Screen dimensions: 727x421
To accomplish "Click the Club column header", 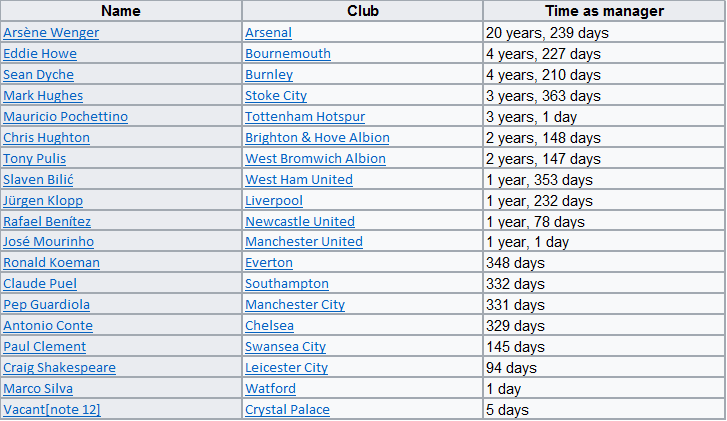I will pyautogui.click(x=362, y=11).
